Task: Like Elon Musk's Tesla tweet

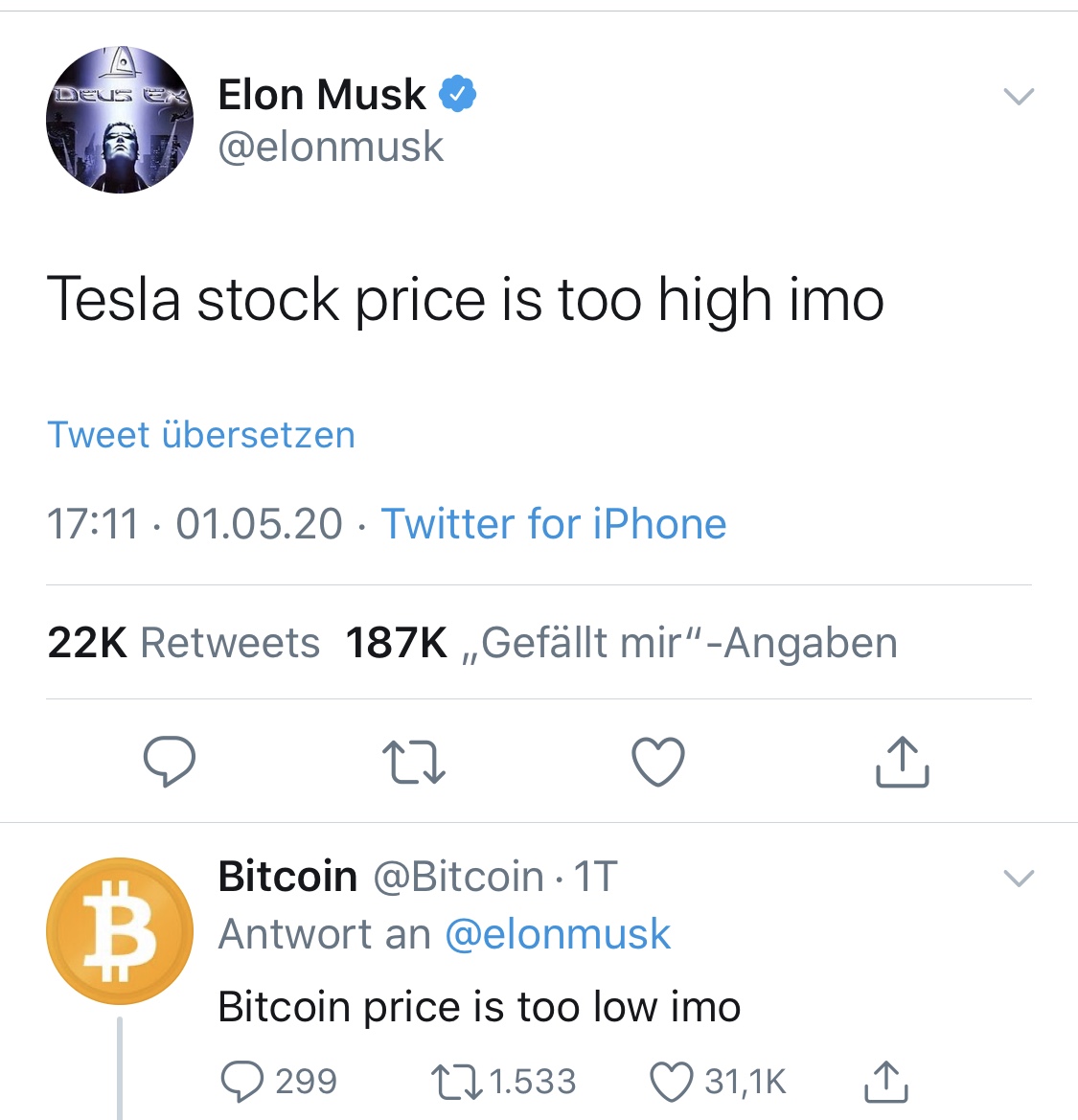Action: [x=658, y=763]
